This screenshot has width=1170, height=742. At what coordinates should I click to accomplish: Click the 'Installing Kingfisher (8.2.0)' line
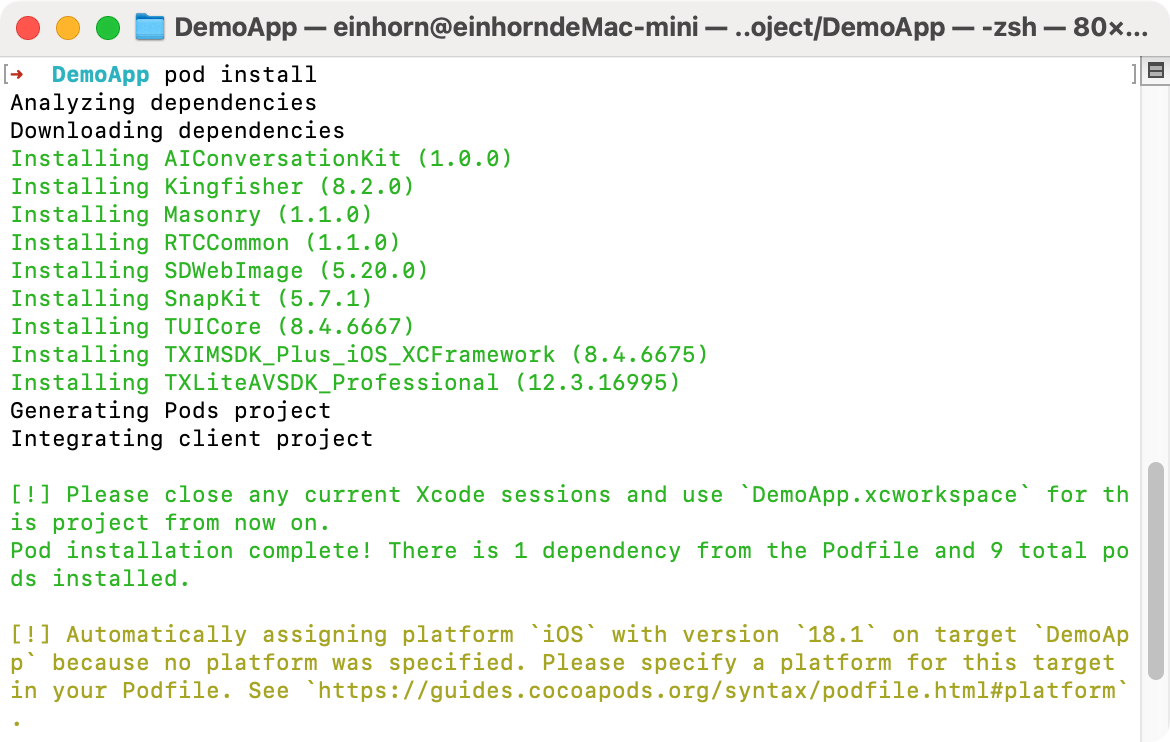tap(212, 187)
